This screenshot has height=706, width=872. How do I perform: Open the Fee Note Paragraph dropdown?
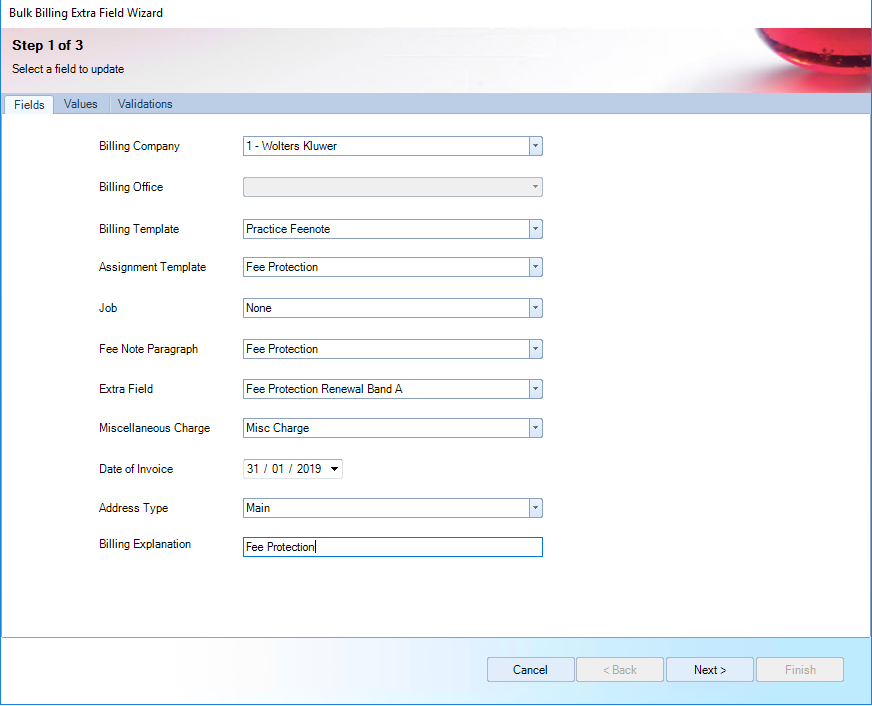coord(535,349)
